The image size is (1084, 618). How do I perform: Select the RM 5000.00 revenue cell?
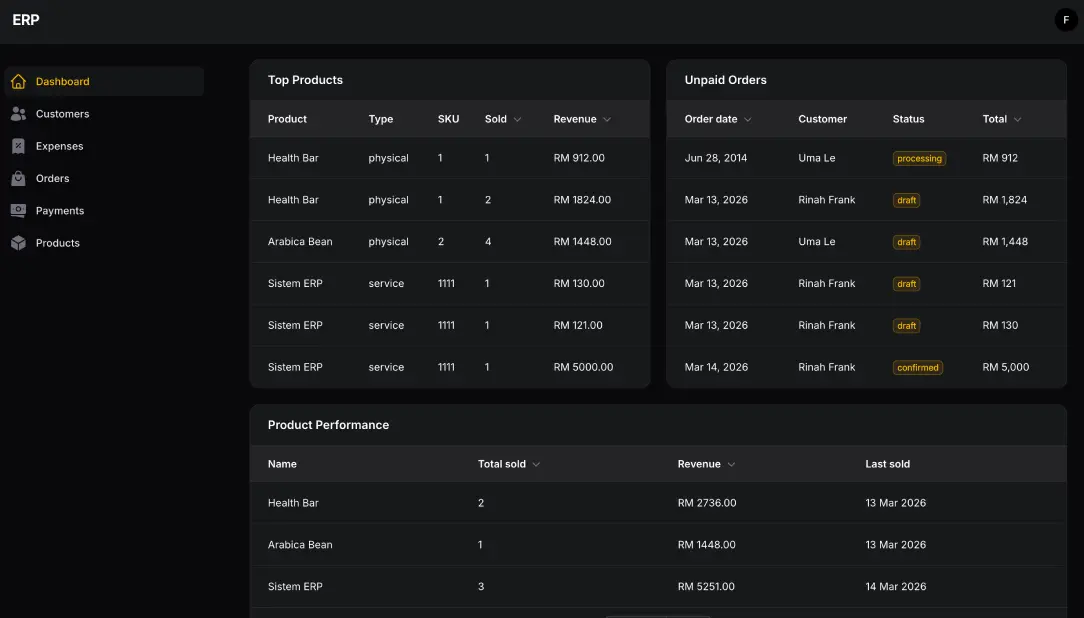(583, 367)
